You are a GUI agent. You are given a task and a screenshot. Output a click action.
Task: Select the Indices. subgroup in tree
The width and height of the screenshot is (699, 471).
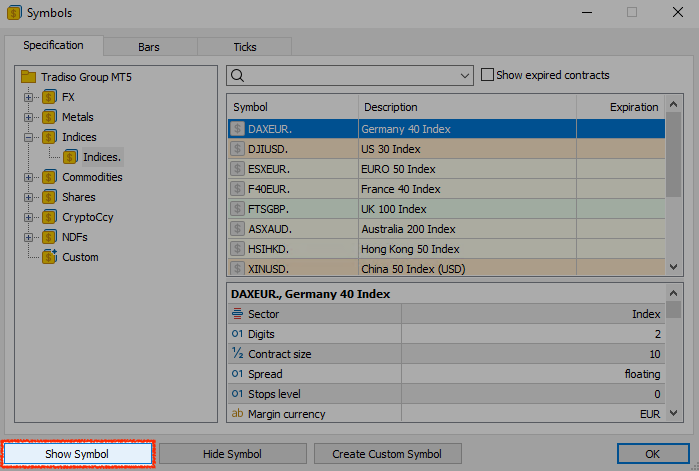(102, 157)
